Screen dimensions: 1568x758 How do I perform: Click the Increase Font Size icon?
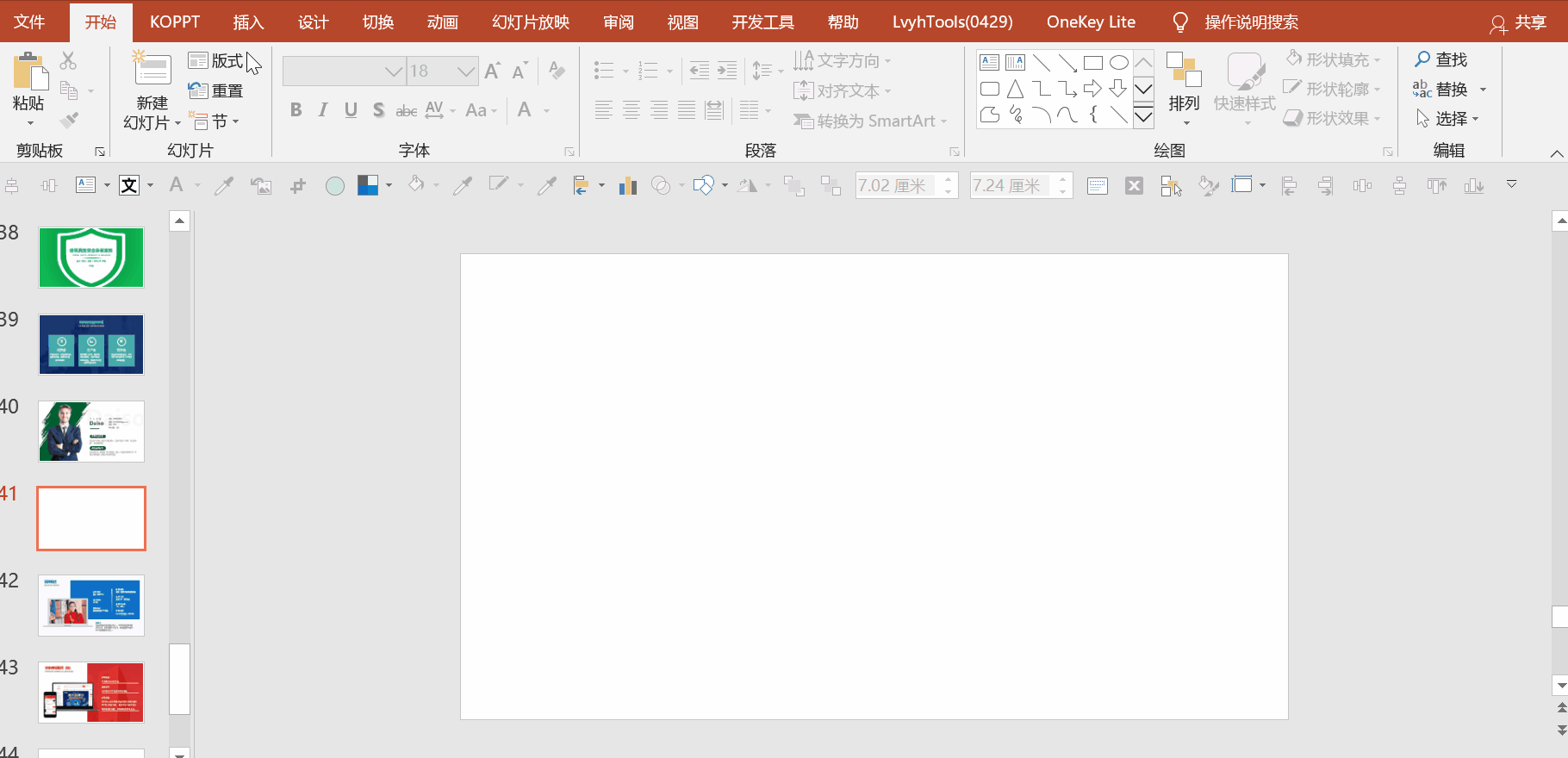click(492, 71)
